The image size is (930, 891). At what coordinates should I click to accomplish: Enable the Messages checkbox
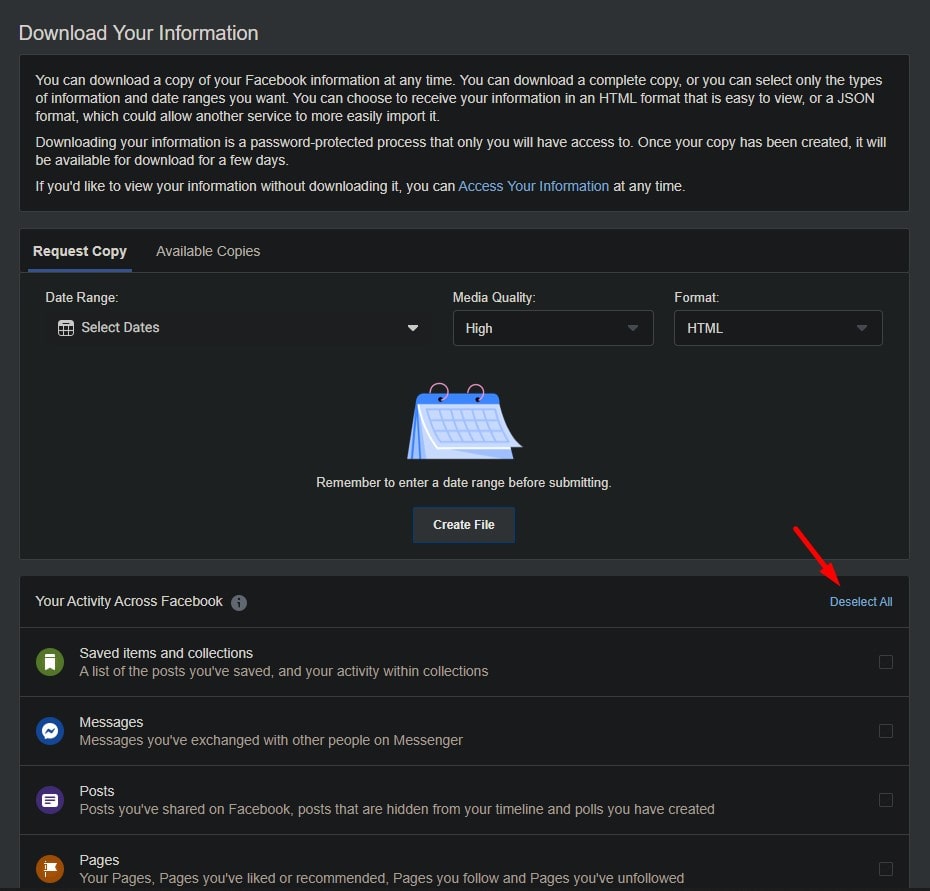click(x=885, y=731)
